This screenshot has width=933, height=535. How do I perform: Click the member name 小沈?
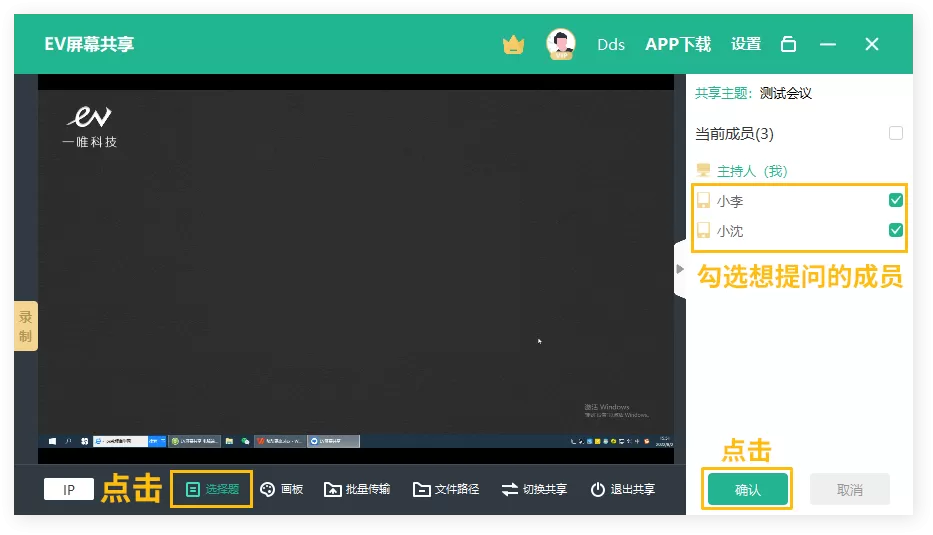click(x=730, y=231)
